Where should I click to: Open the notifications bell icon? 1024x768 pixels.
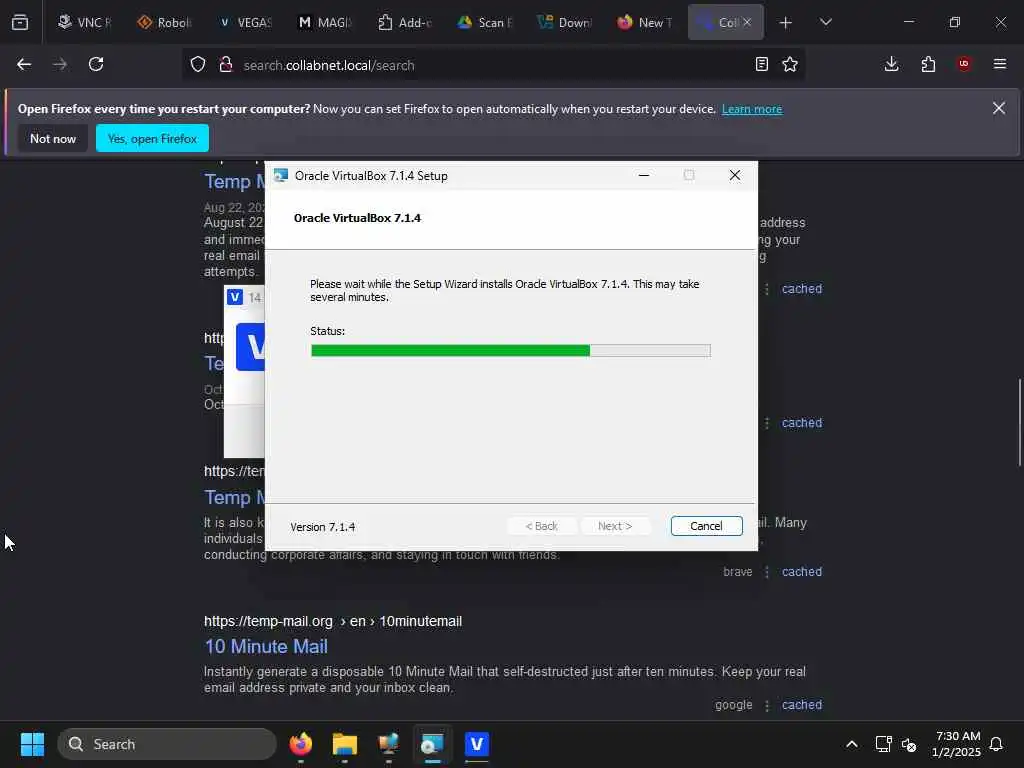[996, 744]
